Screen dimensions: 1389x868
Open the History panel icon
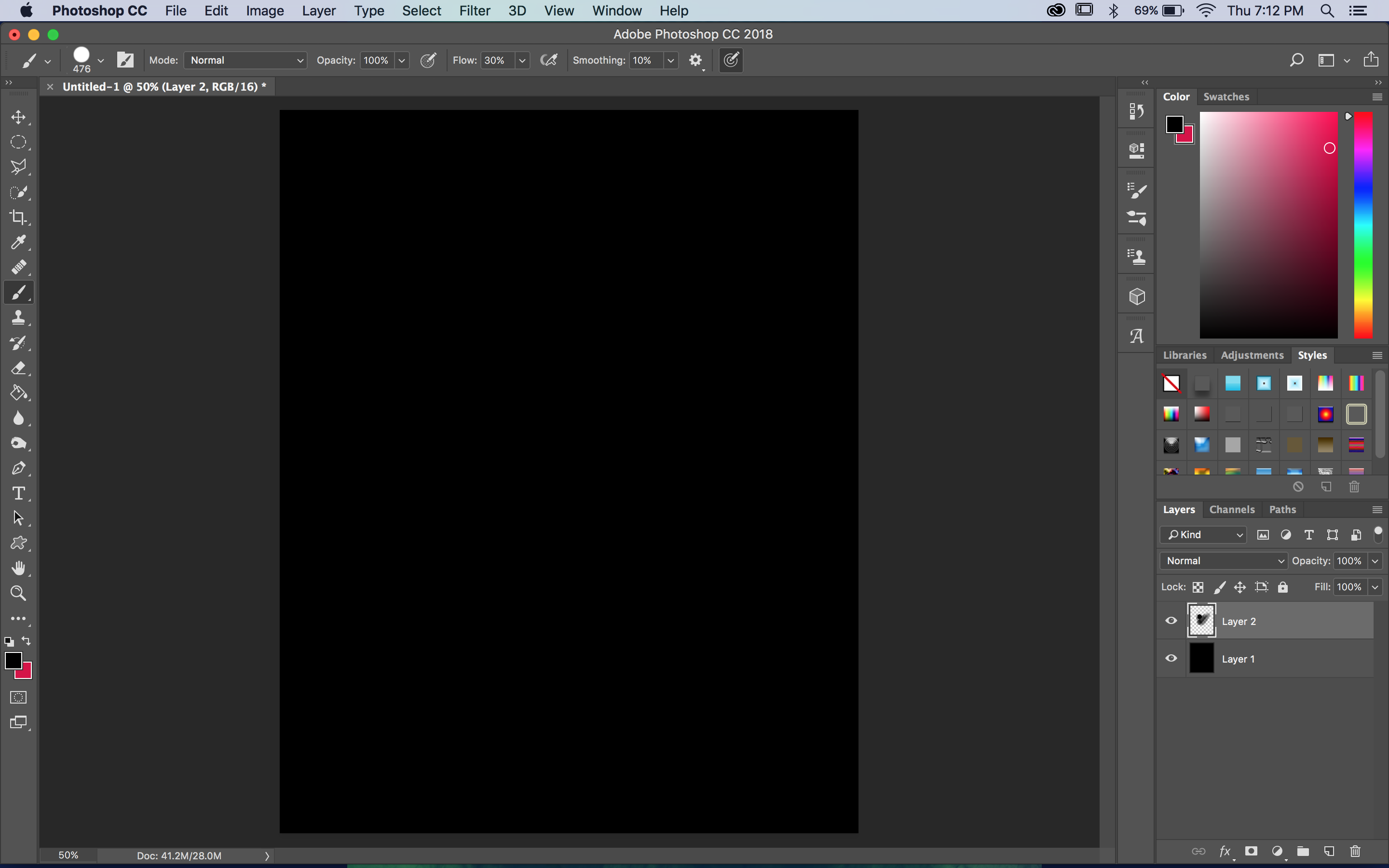coord(1136,111)
